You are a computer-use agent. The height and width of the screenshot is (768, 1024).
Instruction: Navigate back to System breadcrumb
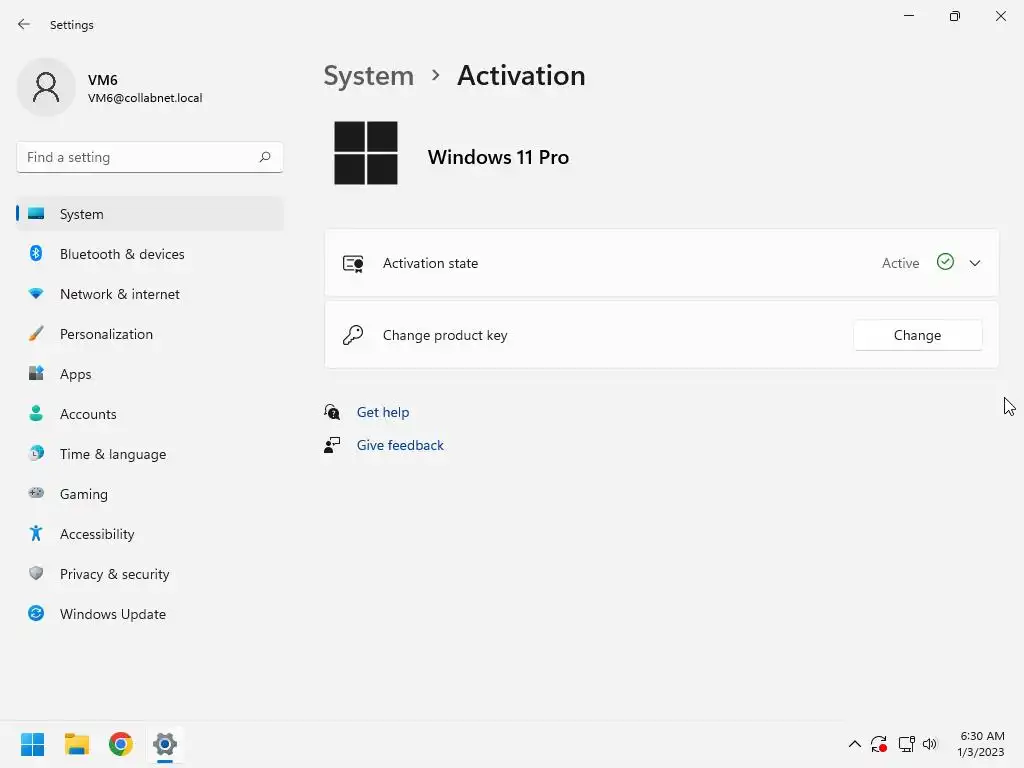click(x=368, y=76)
